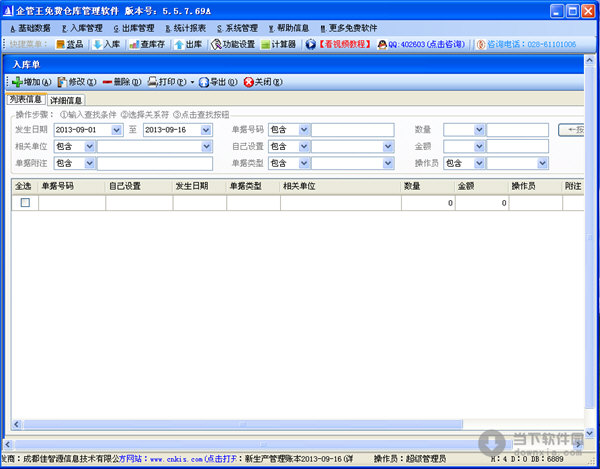Open the 基础数据 menu
Screen dimensions: 600x469
[x=30, y=28]
